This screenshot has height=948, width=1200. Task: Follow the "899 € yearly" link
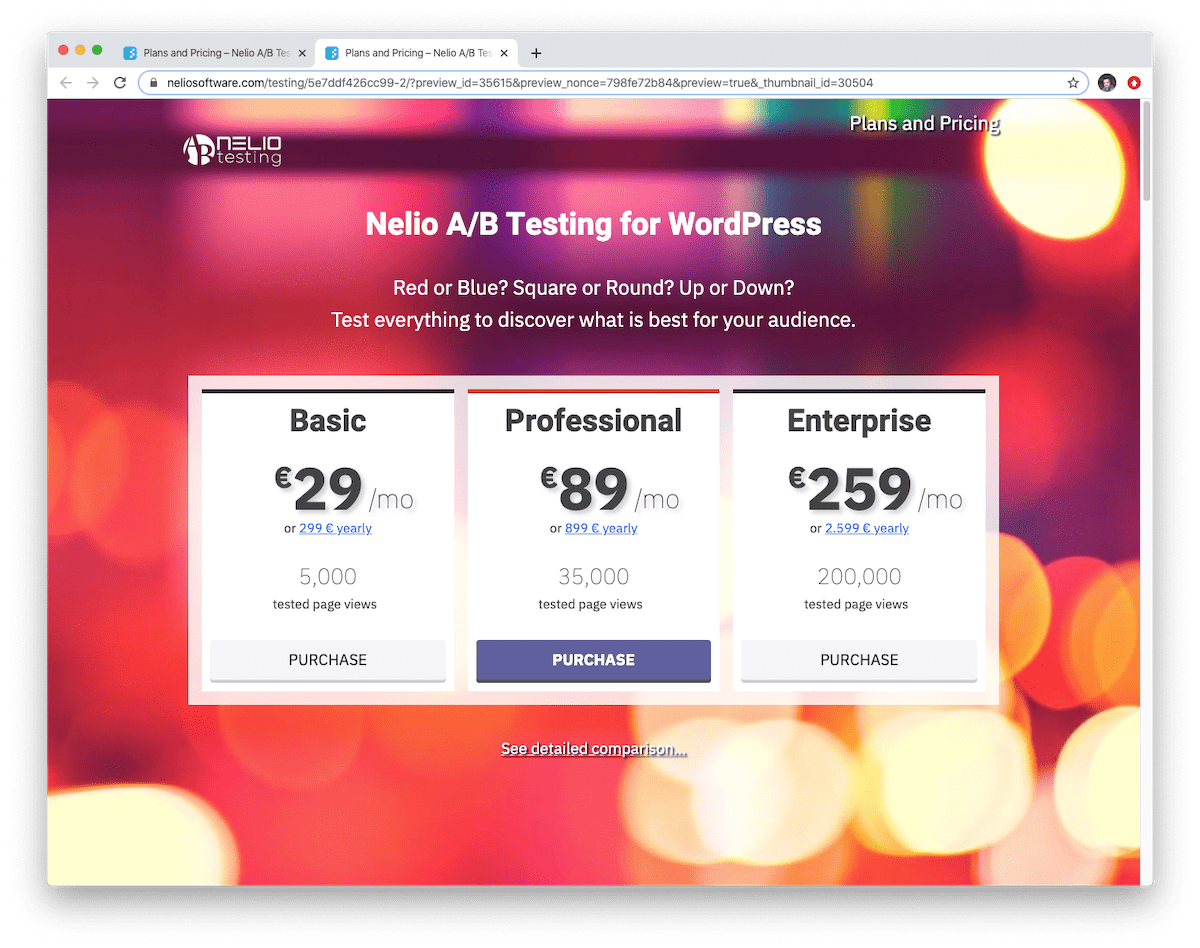tap(601, 528)
